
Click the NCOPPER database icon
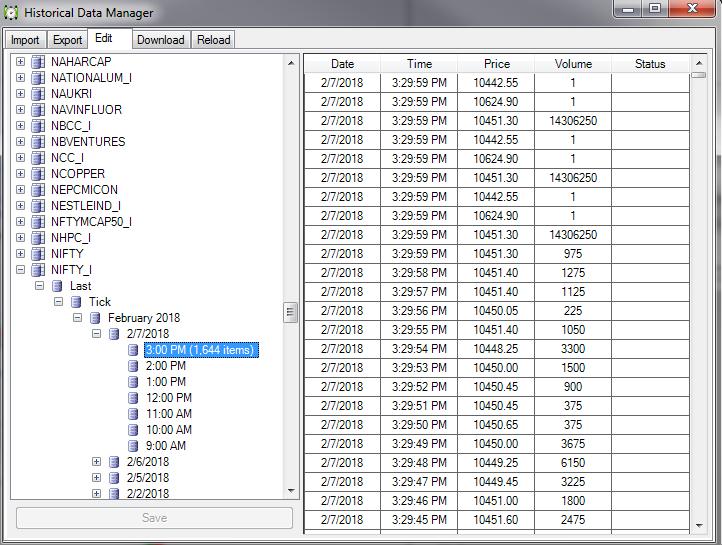coord(39,174)
